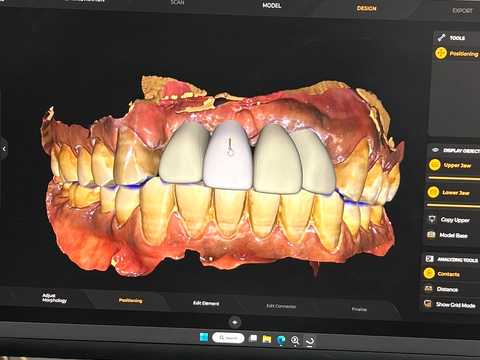
Task: Open the Scan stage tab
Action: click(x=177, y=2)
